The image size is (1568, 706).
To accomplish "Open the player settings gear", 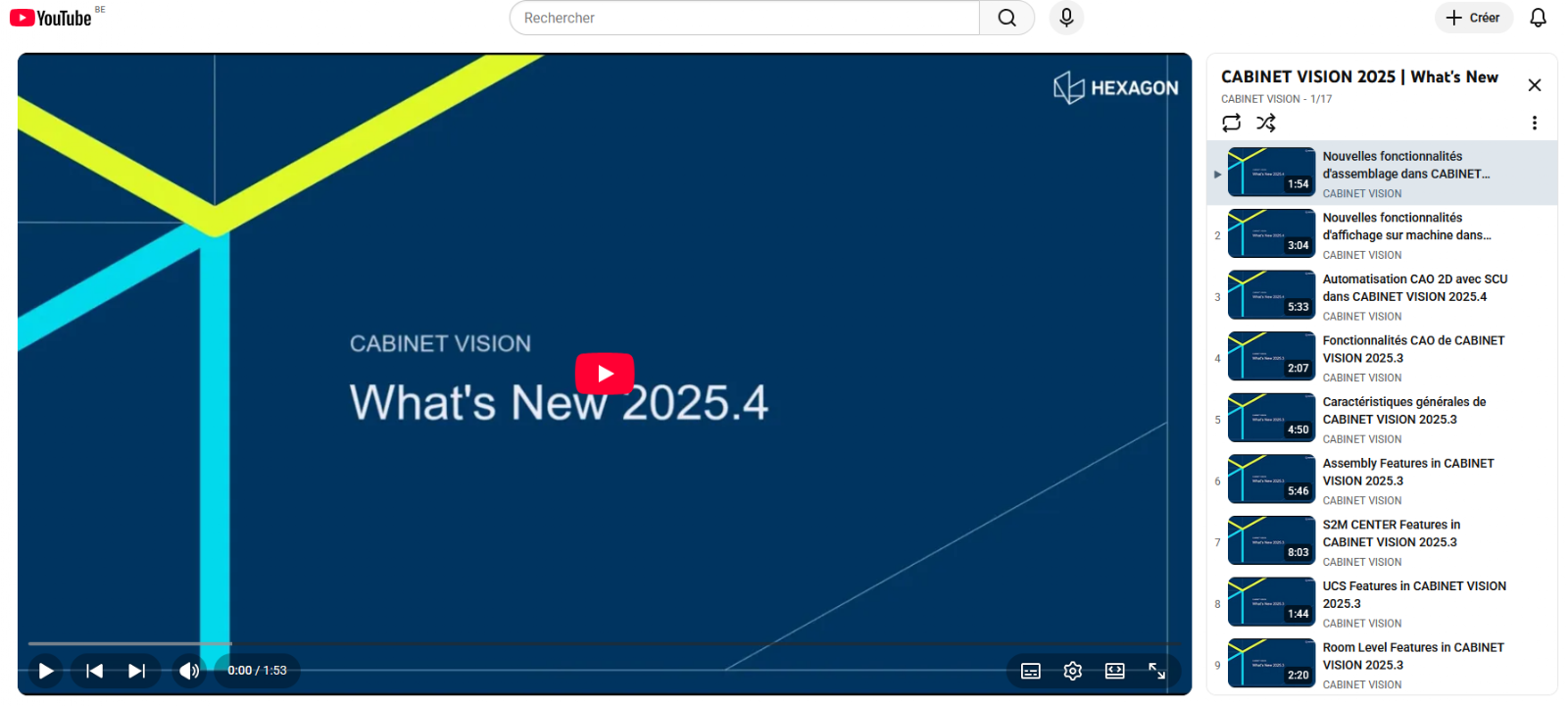I will (x=1073, y=671).
